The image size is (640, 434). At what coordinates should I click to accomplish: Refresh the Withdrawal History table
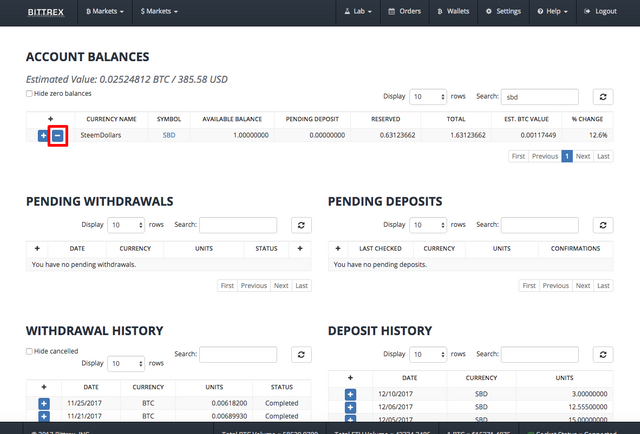coord(301,354)
